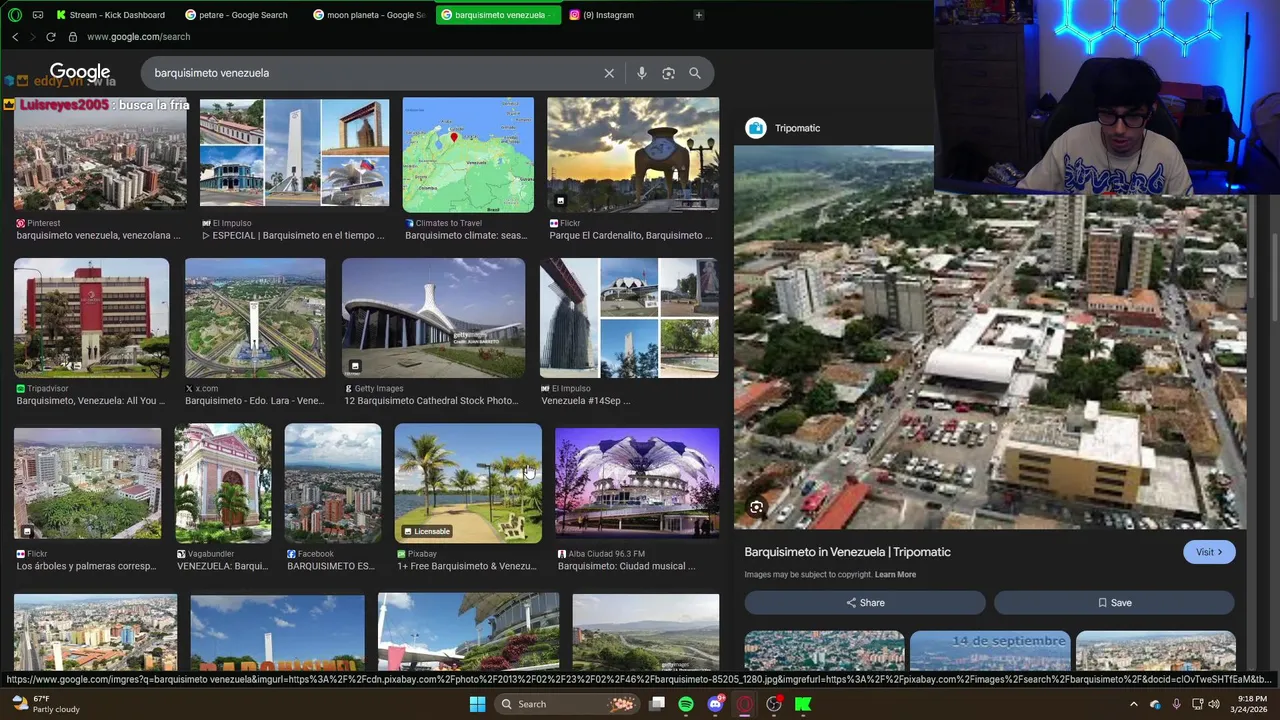Open the GX Corner gamepad icon
The image size is (1280, 720).
point(38,15)
